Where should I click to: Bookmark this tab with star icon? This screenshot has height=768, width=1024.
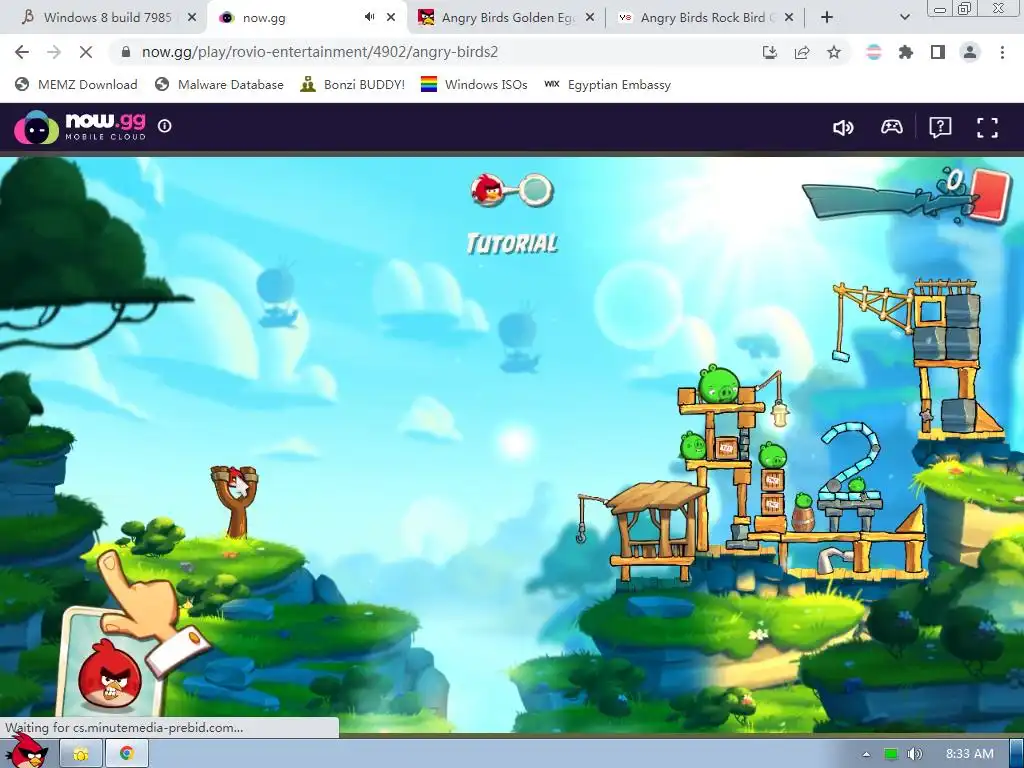tap(834, 52)
